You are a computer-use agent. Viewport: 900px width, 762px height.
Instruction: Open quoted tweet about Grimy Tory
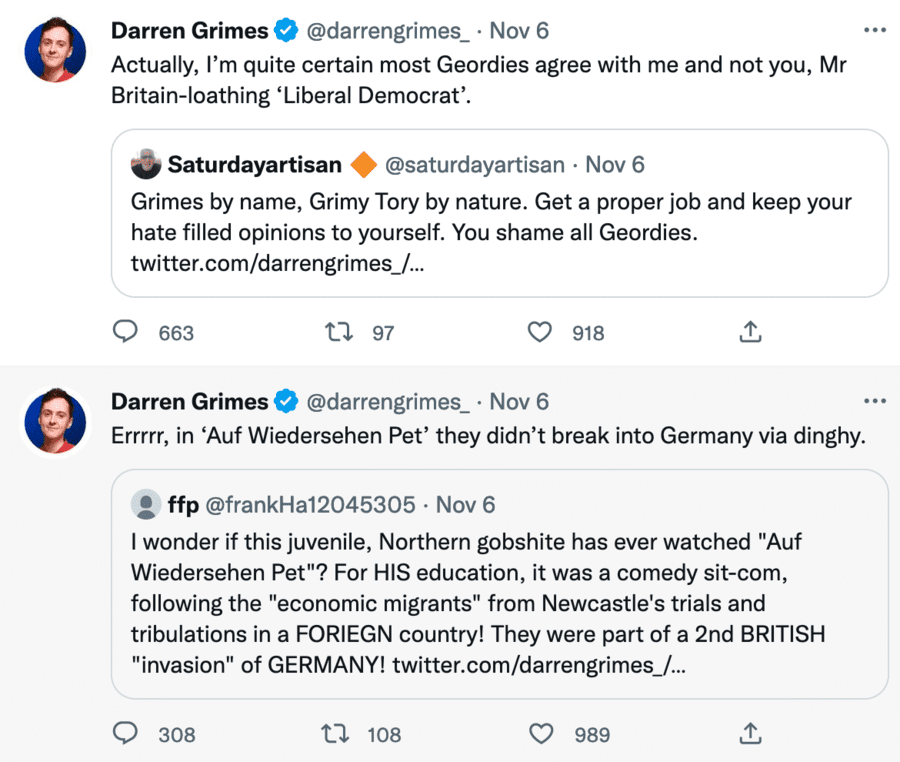[x=498, y=232]
